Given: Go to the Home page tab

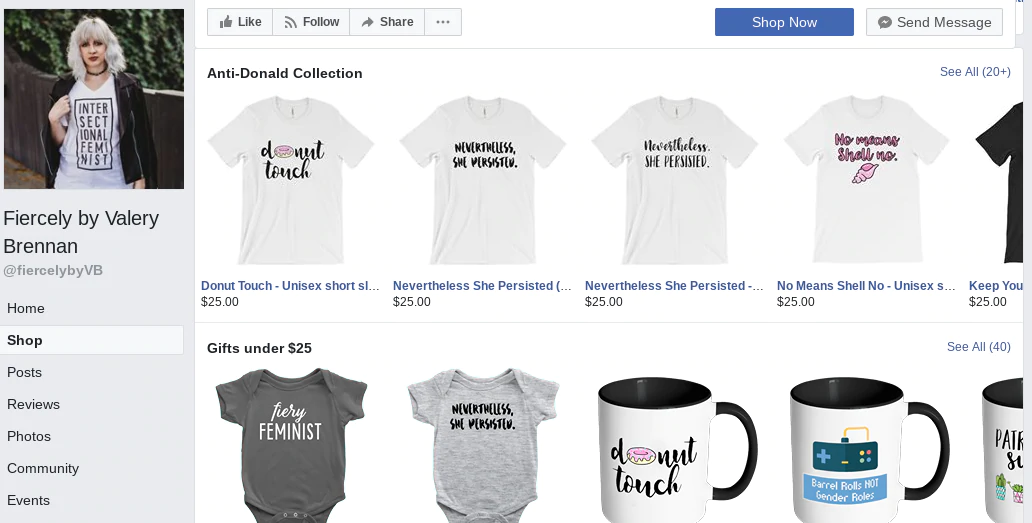Looking at the screenshot, I should coord(26,308).
